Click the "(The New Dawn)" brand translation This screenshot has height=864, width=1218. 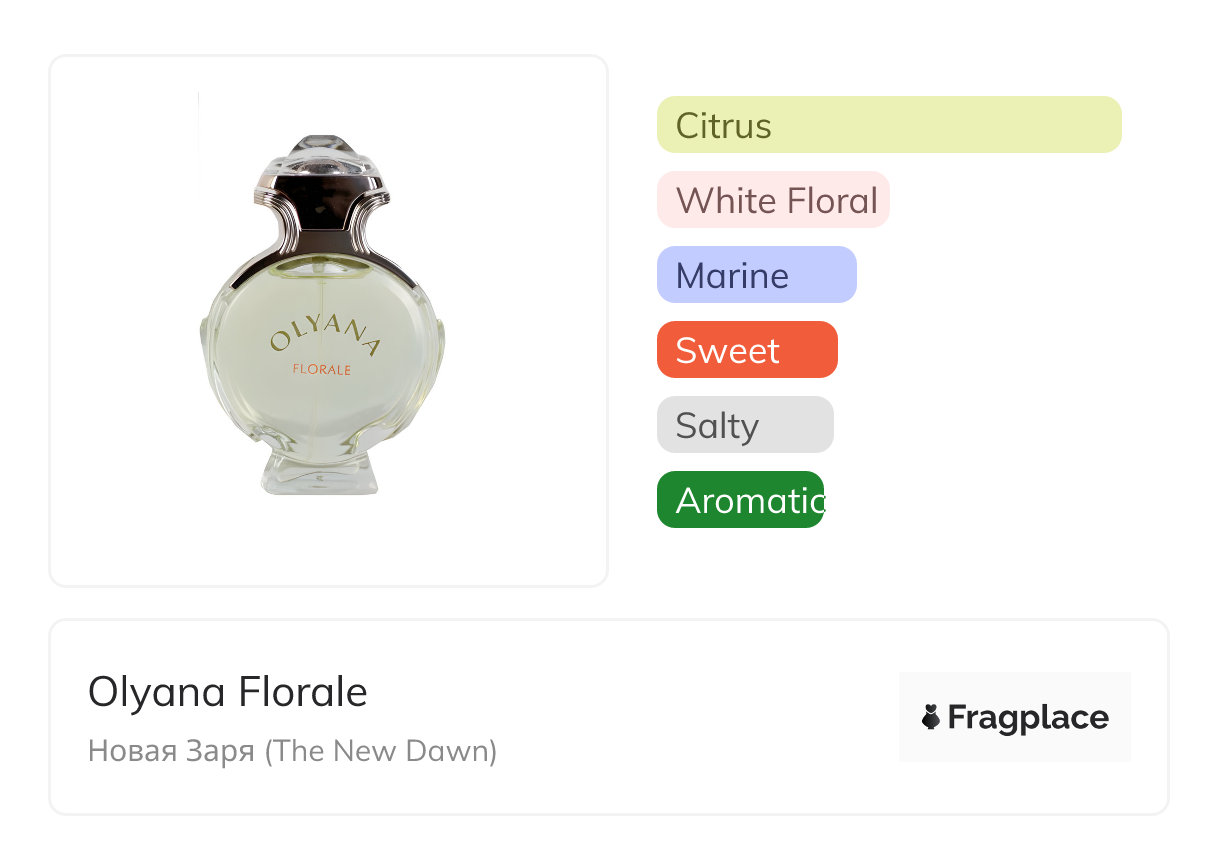(x=381, y=750)
